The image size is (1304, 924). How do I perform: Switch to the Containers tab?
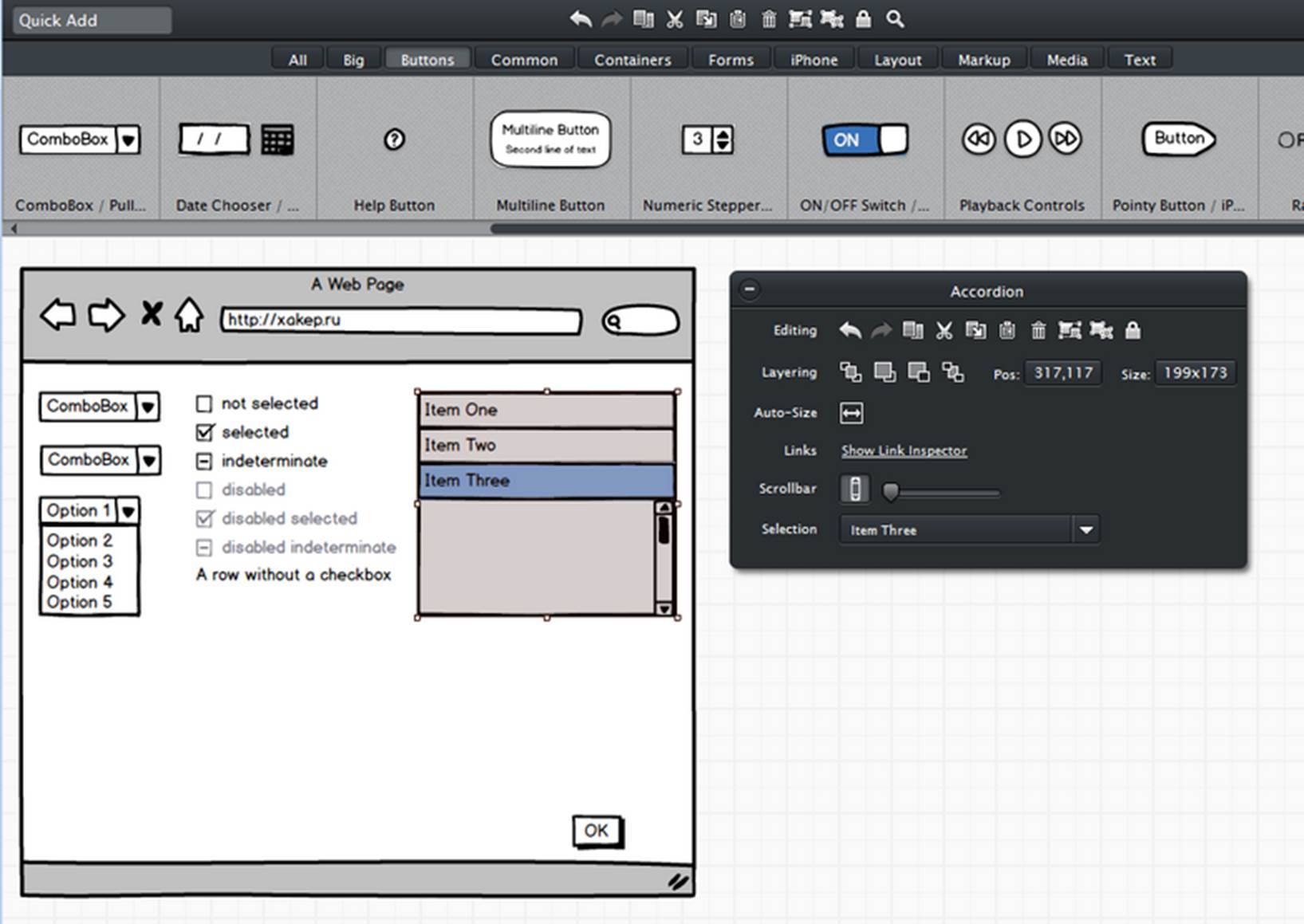[x=632, y=60]
